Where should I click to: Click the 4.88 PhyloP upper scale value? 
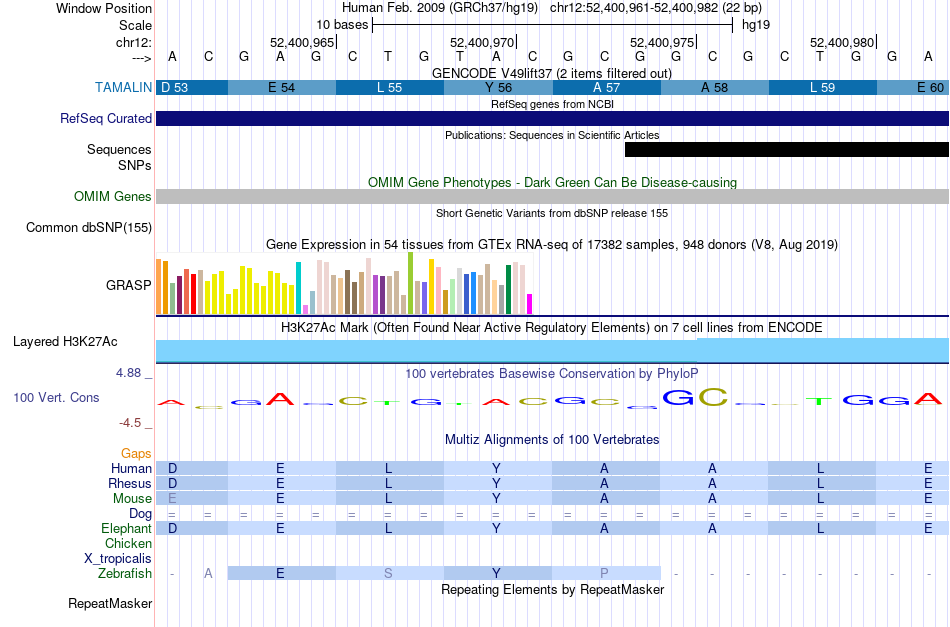[x=129, y=373]
